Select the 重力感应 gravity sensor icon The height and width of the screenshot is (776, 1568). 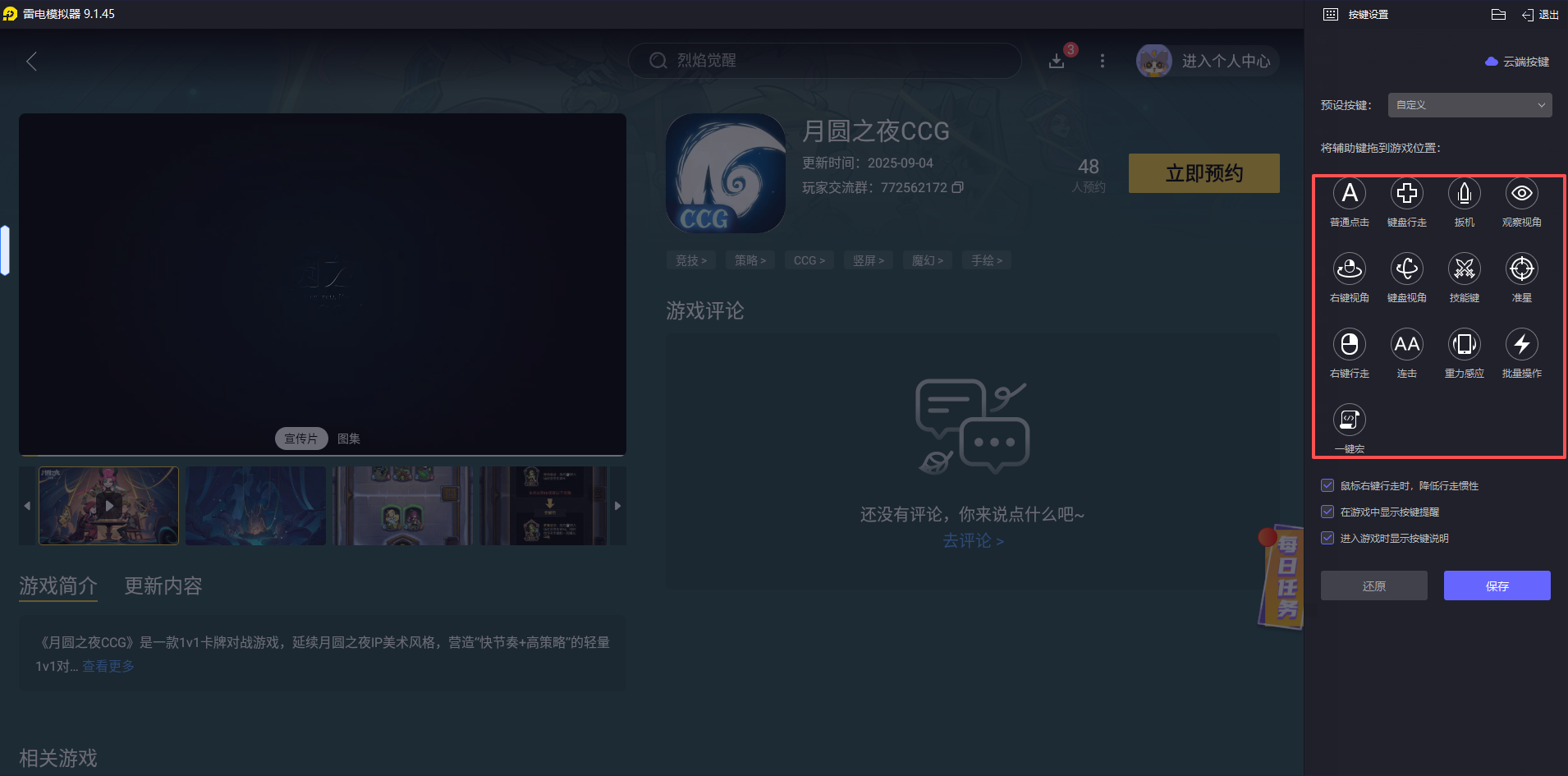click(1464, 344)
